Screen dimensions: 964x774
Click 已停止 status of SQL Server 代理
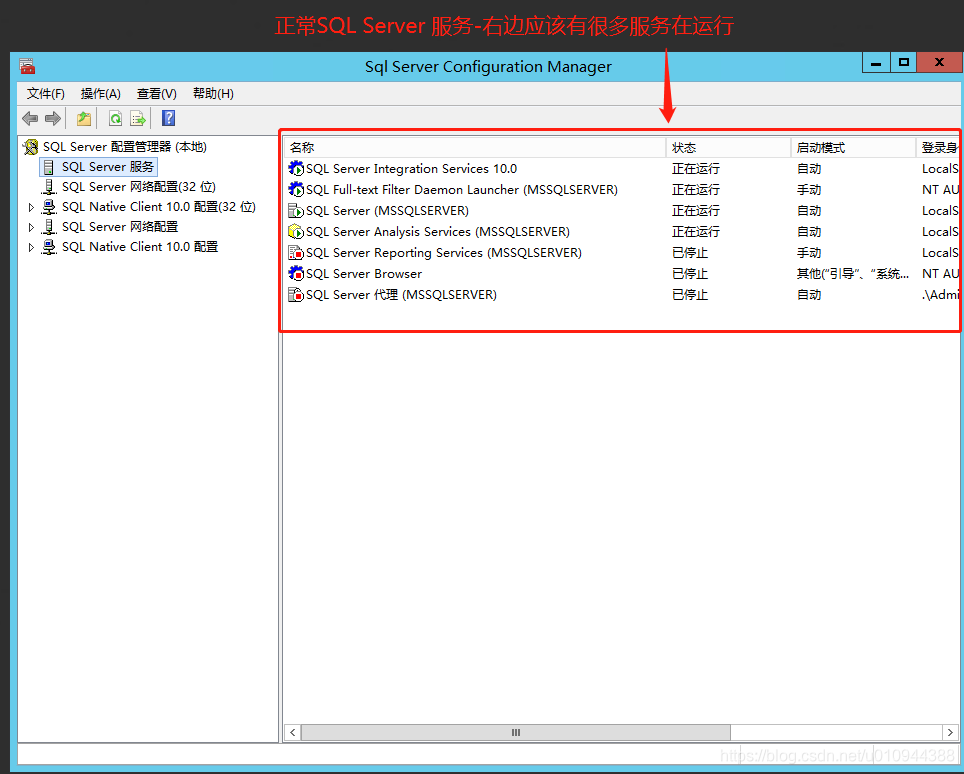690,294
